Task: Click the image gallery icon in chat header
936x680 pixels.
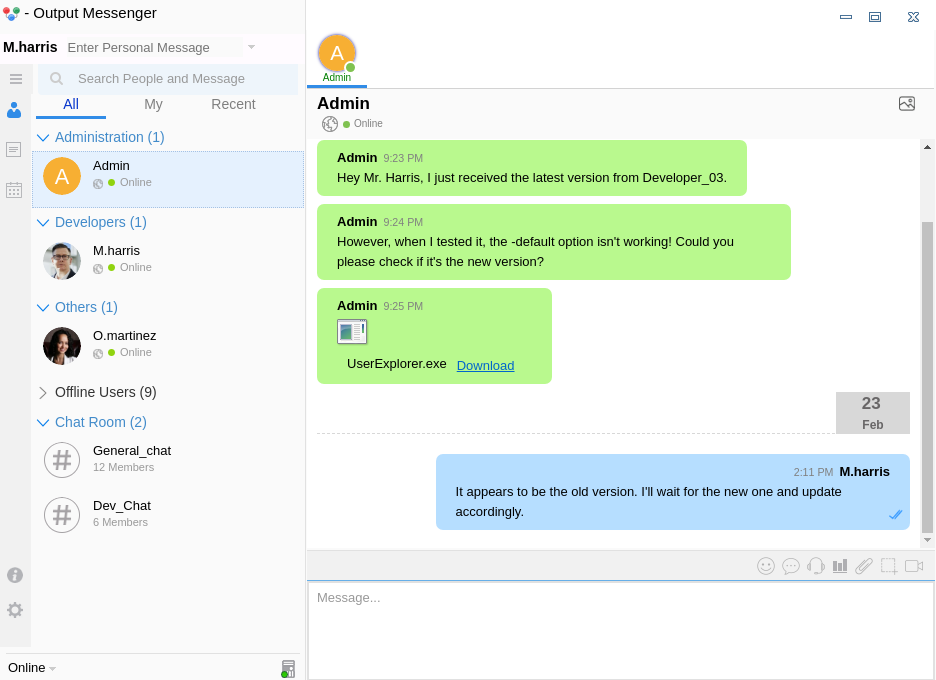Action: [907, 104]
